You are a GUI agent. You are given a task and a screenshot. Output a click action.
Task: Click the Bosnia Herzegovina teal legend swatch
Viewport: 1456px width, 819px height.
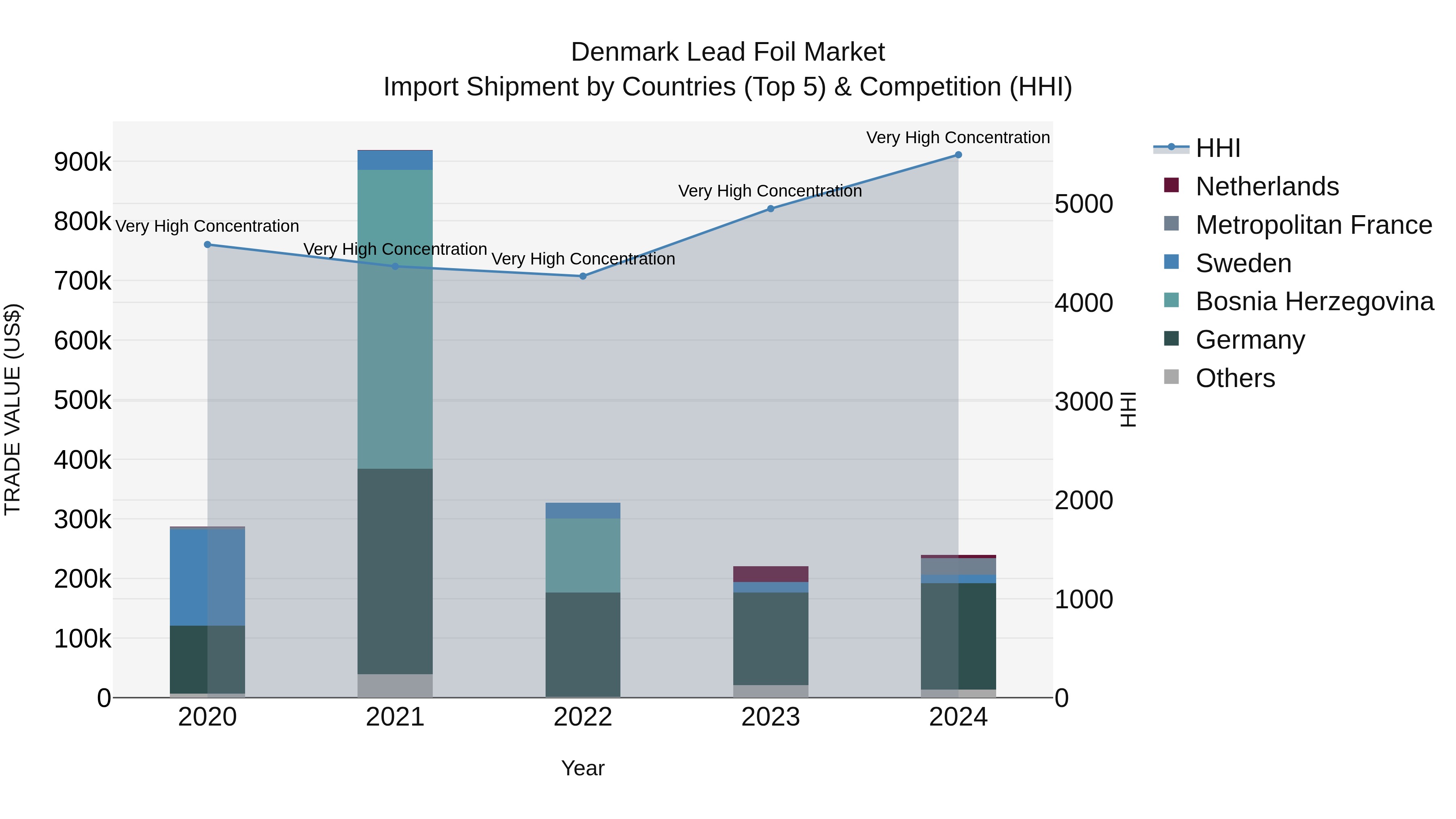pyautogui.click(x=1172, y=300)
